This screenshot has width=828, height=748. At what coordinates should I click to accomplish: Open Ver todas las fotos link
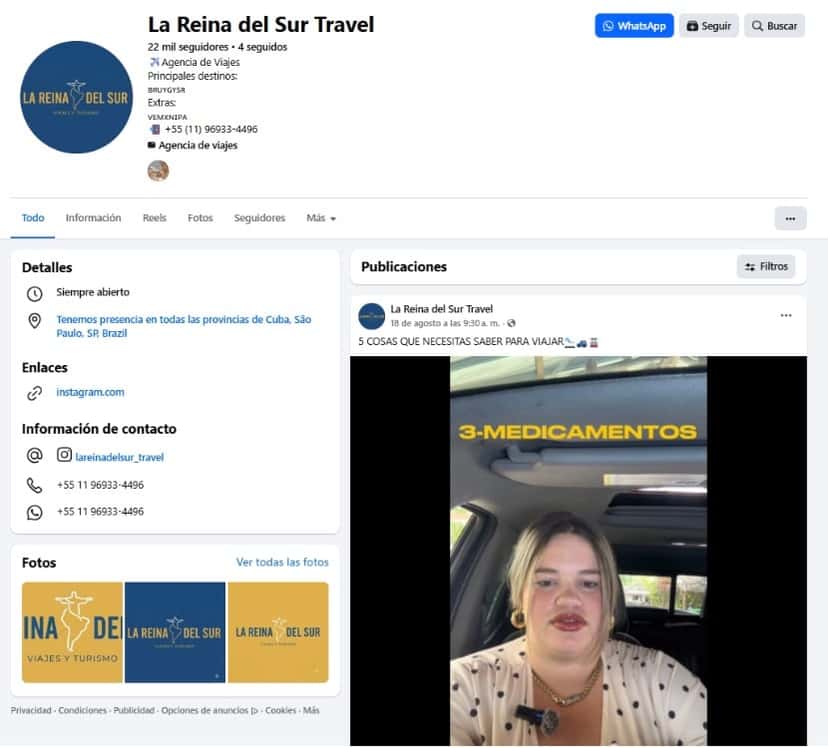point(282,562)
